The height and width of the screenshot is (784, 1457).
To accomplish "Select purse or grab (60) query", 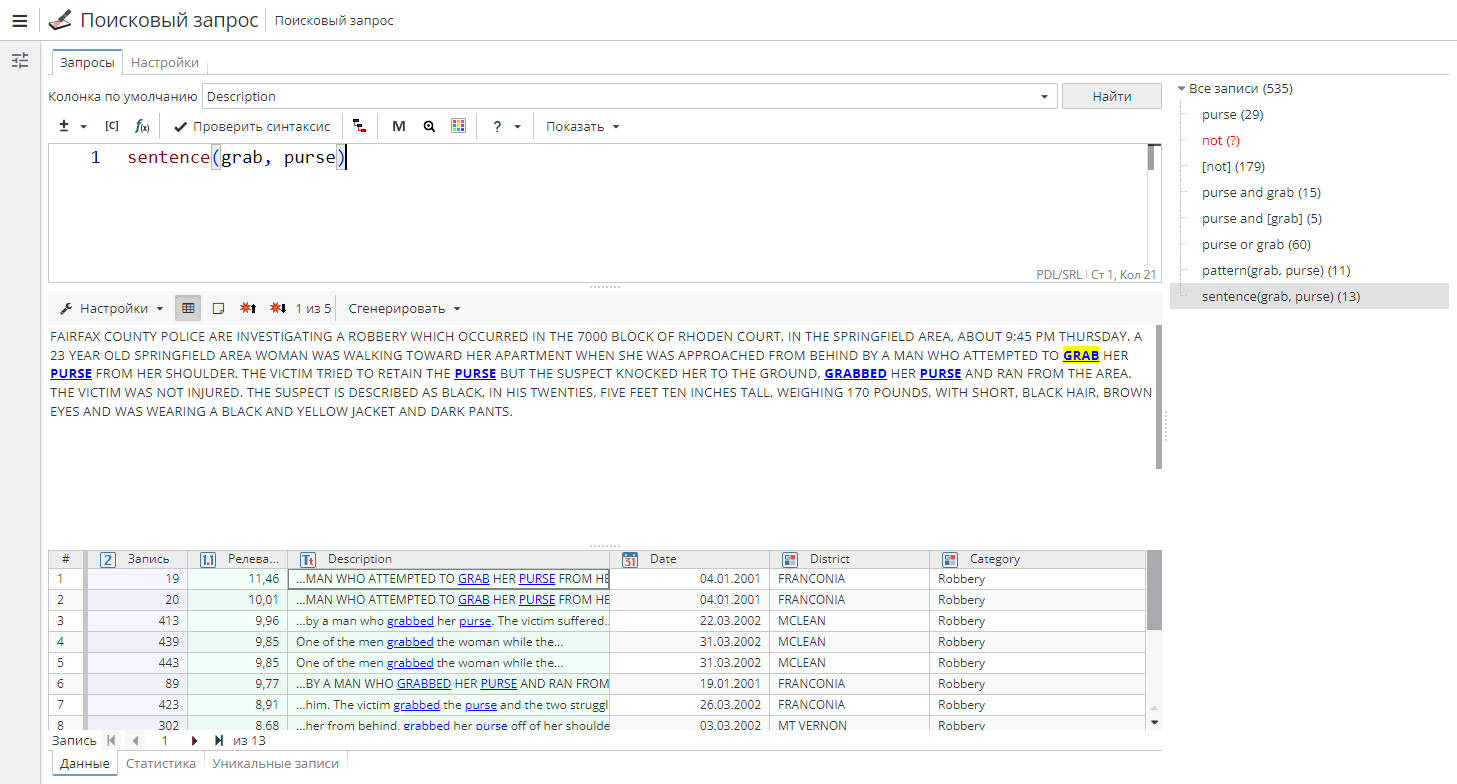I will 1256,244.
